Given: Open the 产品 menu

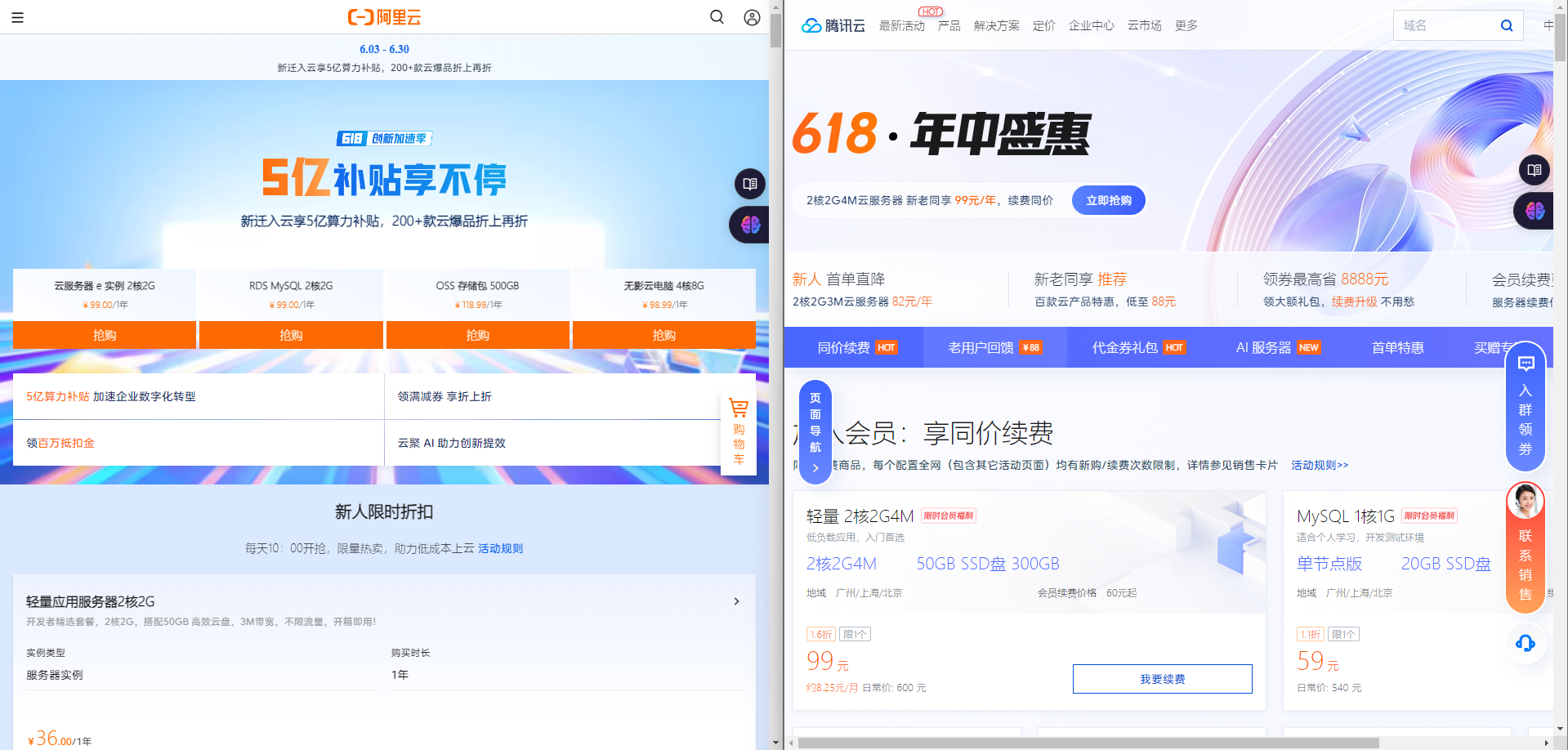Looking at the screenshot, I should tap(949, 25).
